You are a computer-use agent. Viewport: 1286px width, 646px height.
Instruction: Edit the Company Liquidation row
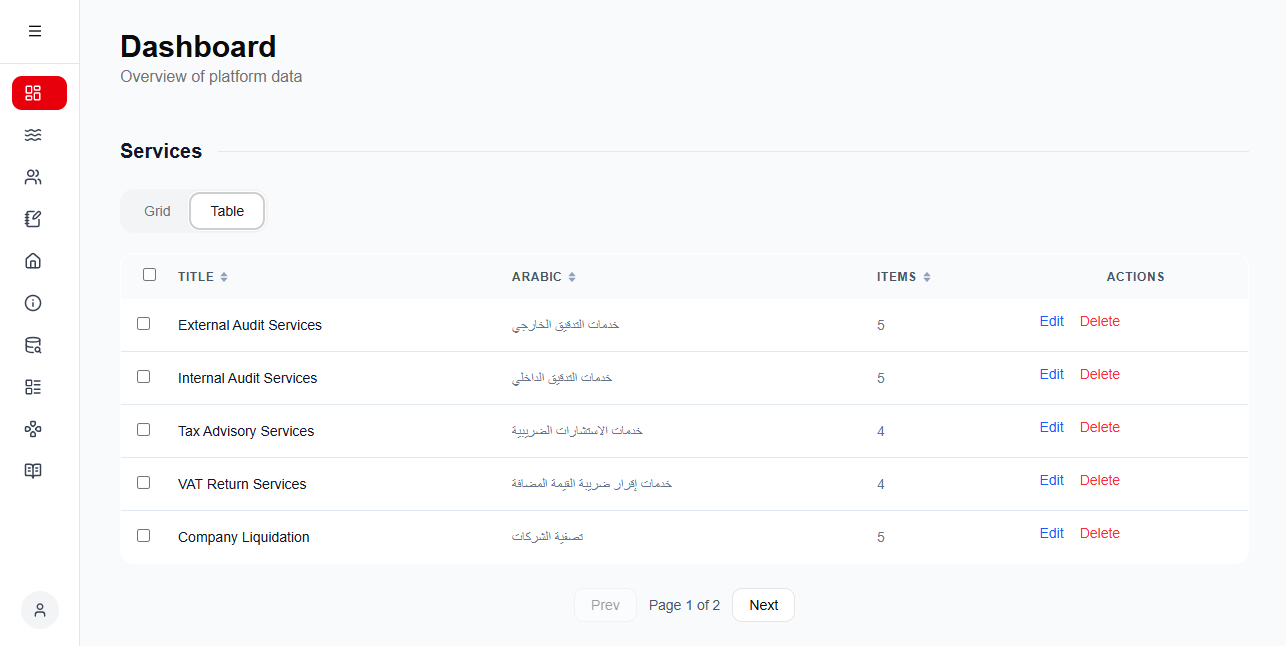click(x=1052, y=533)
